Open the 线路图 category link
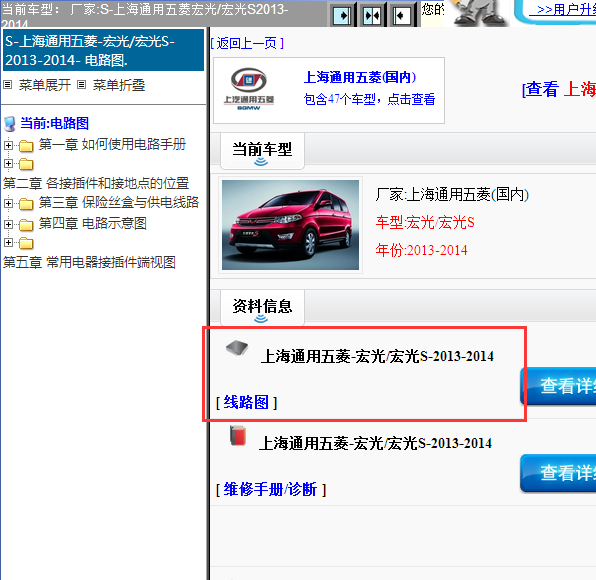The width and height of the screenshot is (596, 580). click(x=246, y=402)
